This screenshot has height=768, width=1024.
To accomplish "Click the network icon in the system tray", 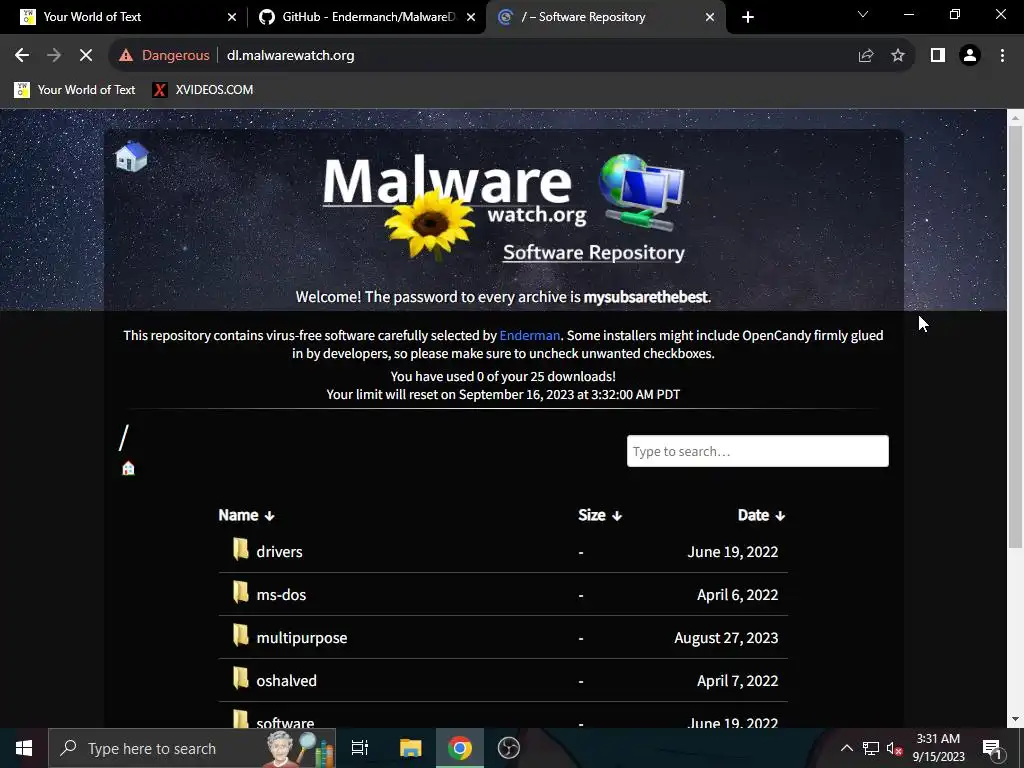I will coord(871,748).
